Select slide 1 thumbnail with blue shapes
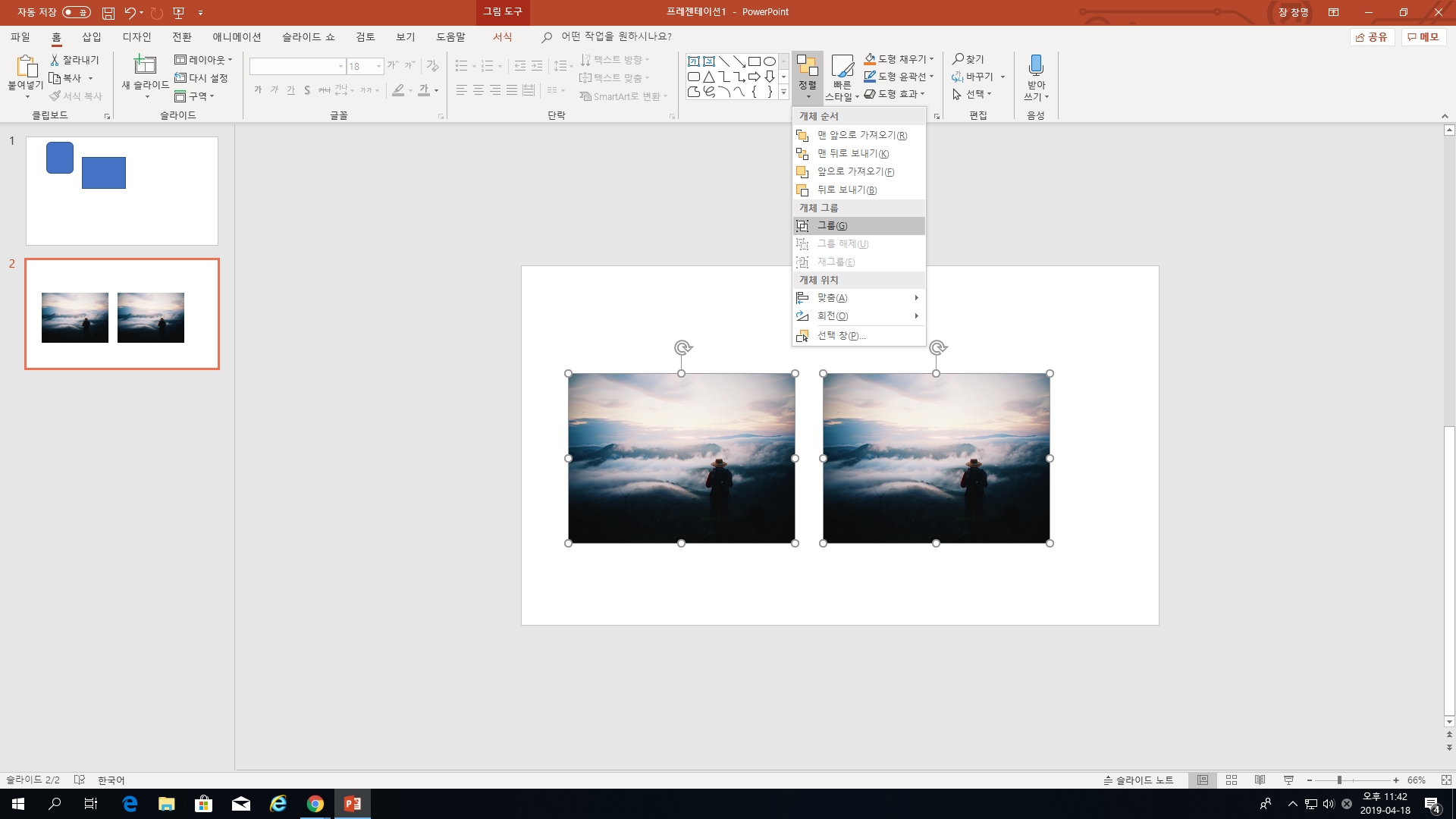 coord(122,191)
